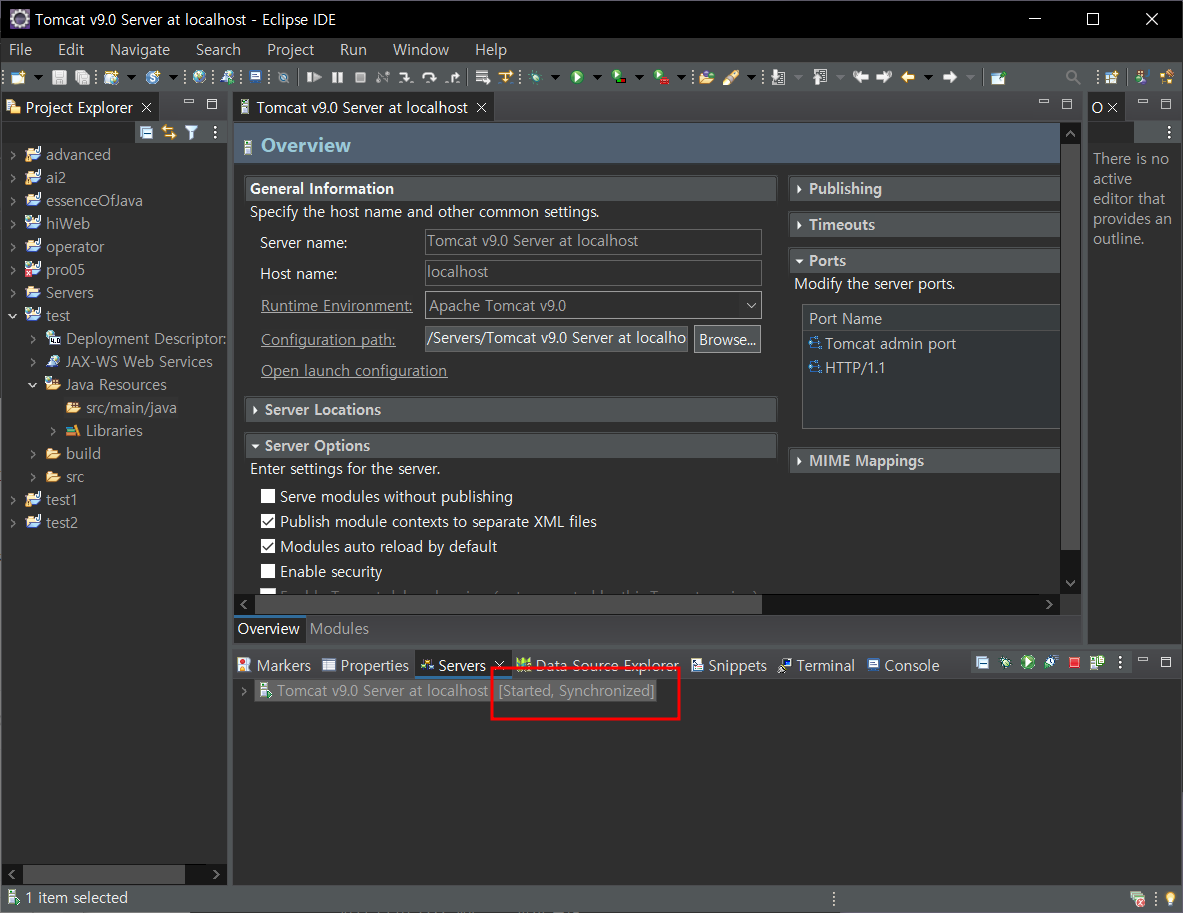Click the Open Perspective toolbar icon

point(1111,77)
